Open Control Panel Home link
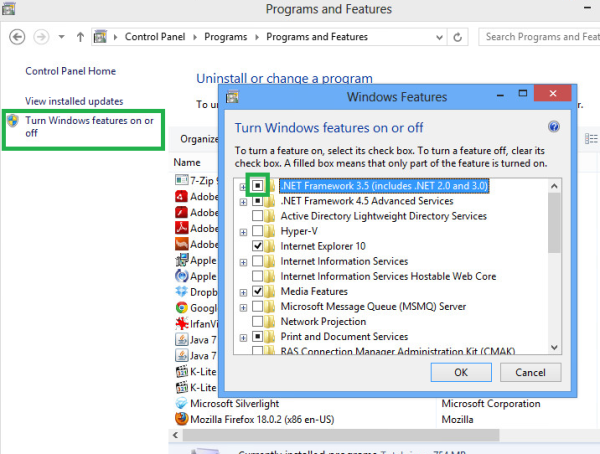Viewport: 600px width, 454px height. [70, 71]
